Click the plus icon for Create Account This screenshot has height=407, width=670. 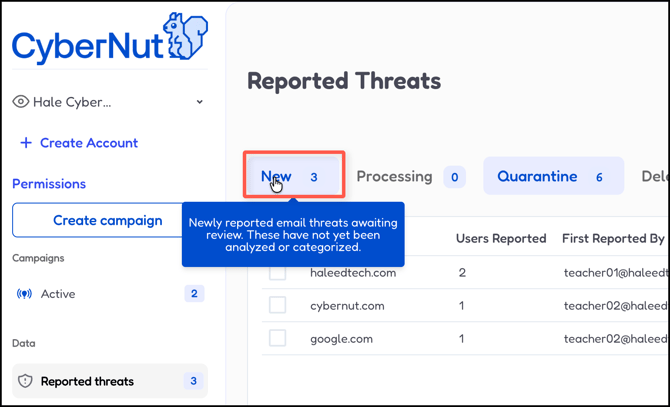pyautogui.click(x=26, y=143)
